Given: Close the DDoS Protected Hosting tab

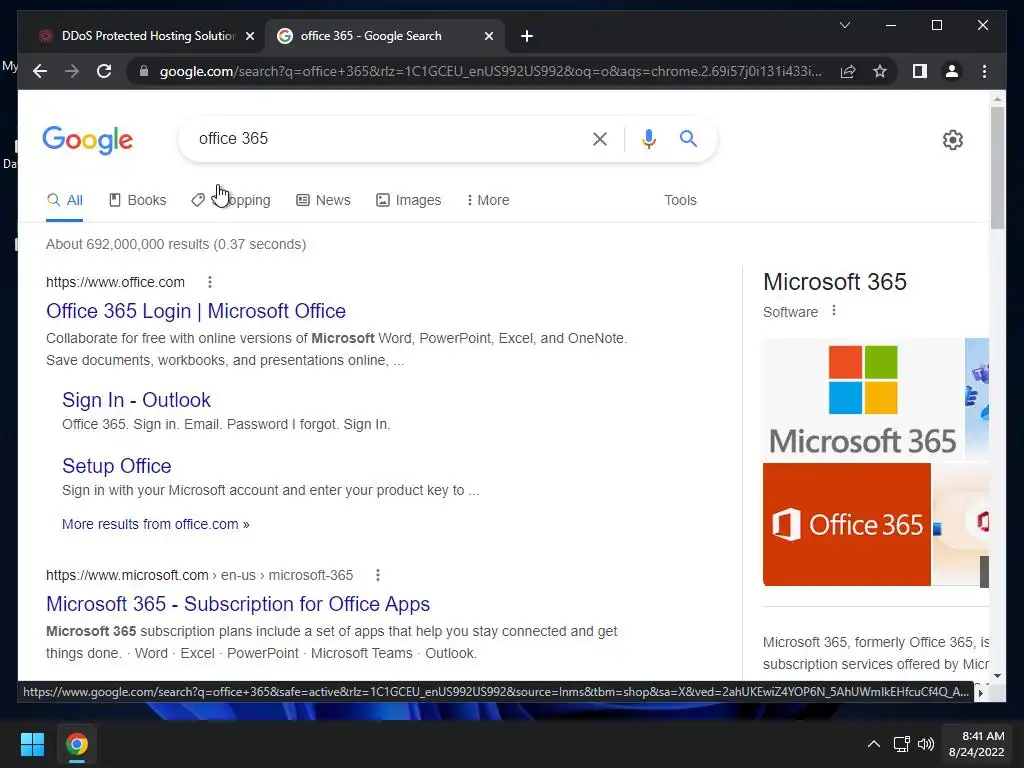Looking at the screenshot, I should [249, 36].
